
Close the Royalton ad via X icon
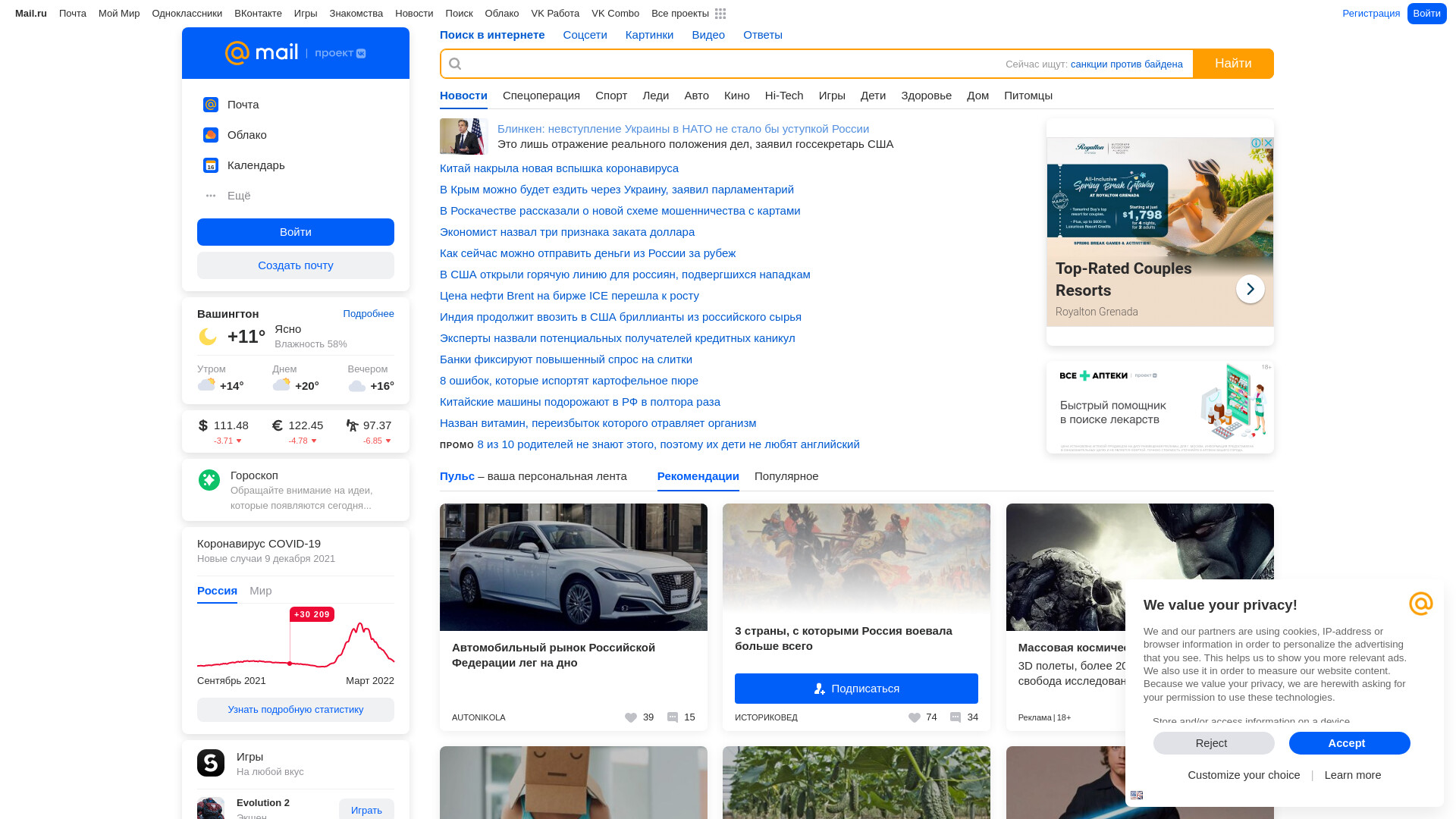tap(1268, 143)
